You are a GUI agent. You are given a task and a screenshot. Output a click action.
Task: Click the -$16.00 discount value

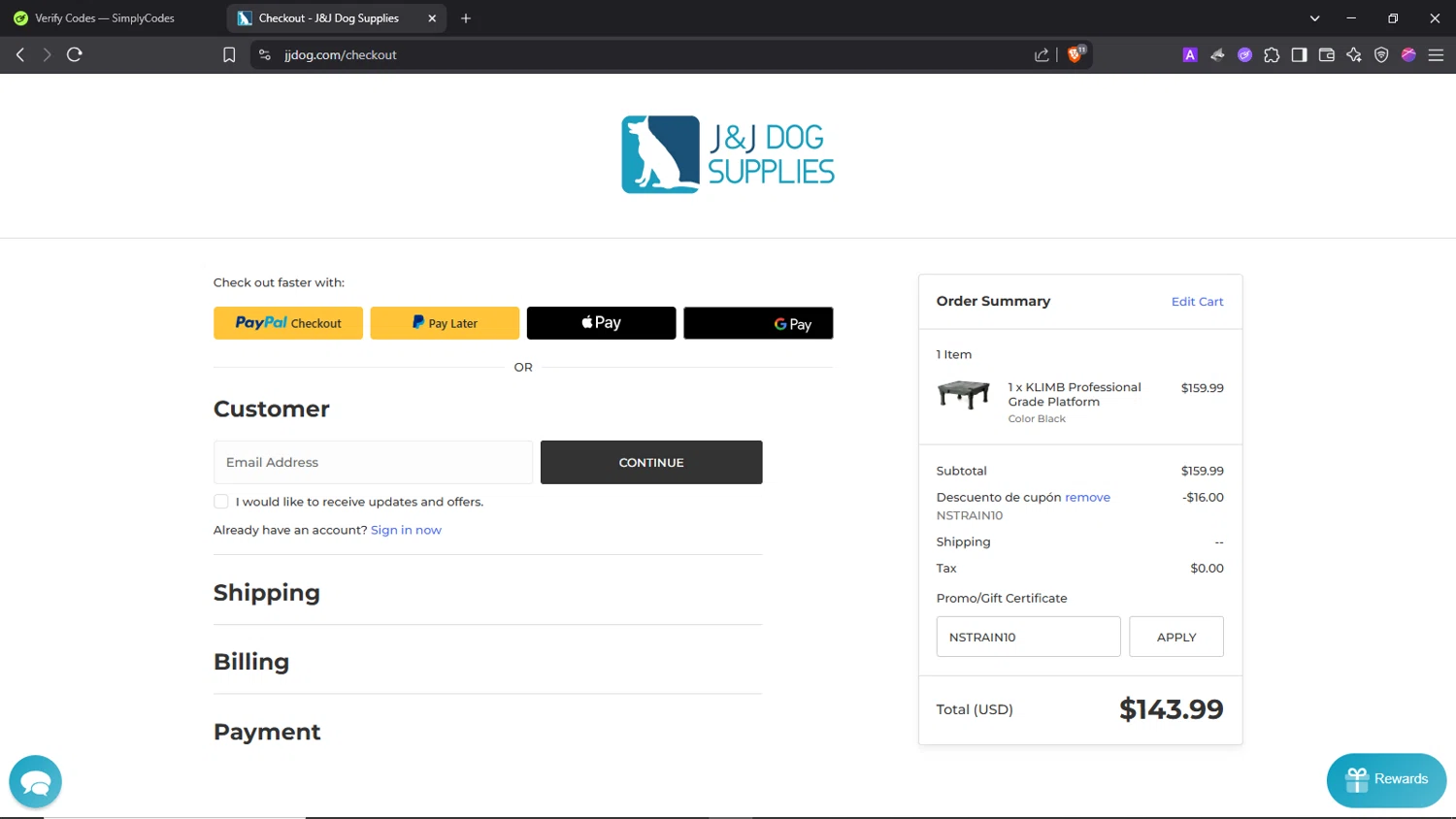coord(1203,497)
